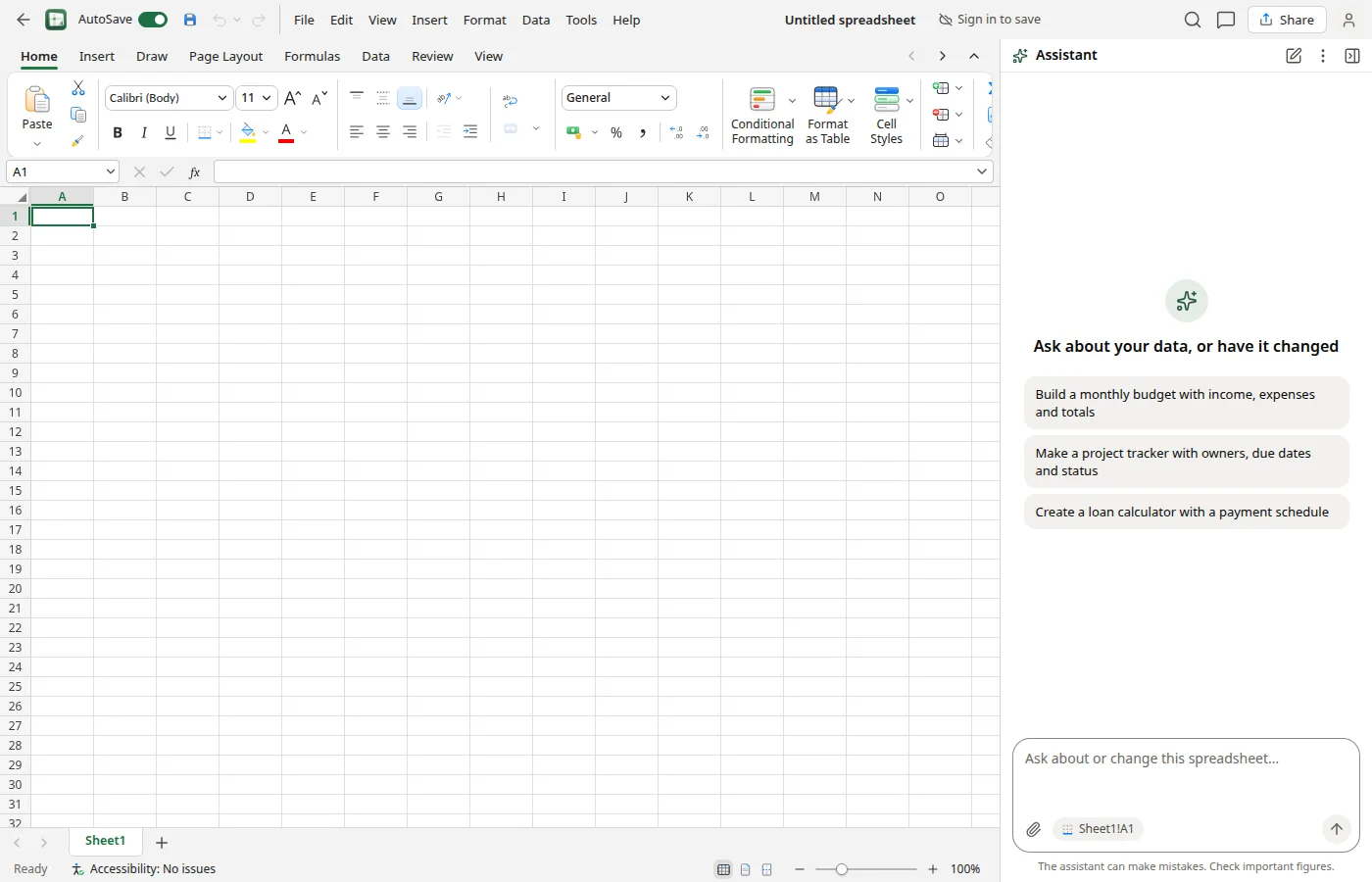
Task: Switch to Normal view in status bar
Action: click(x=723, y=869)
